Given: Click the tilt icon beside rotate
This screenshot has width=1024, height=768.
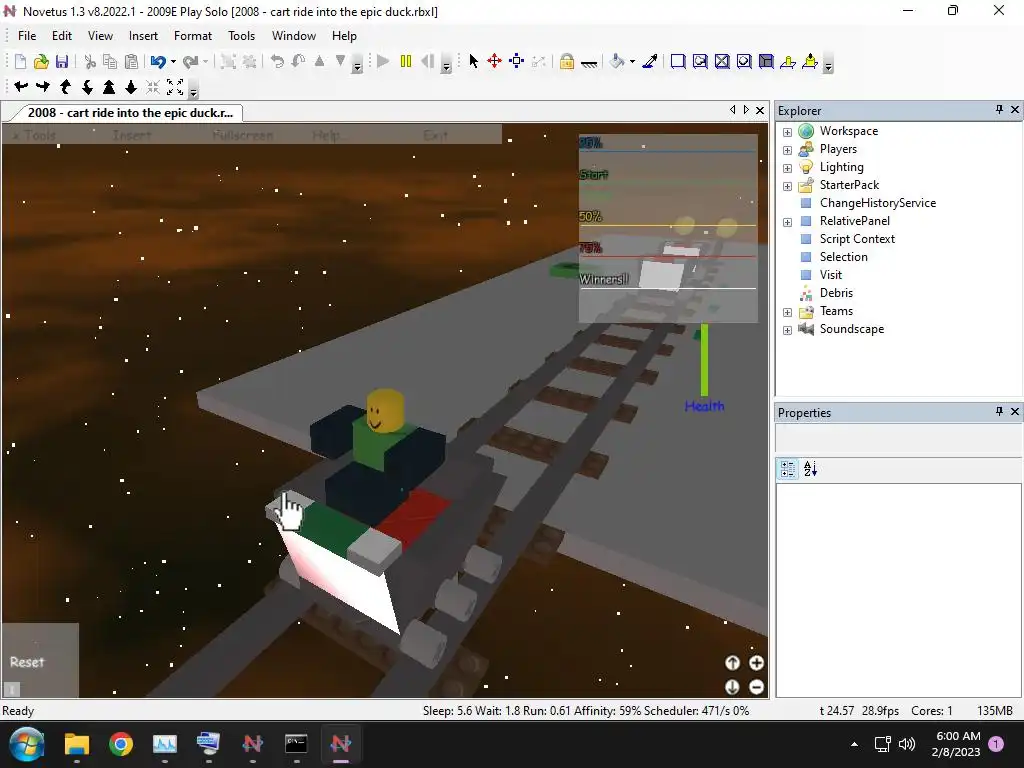Looking at the screenshot, I should [x=298, y=61].
